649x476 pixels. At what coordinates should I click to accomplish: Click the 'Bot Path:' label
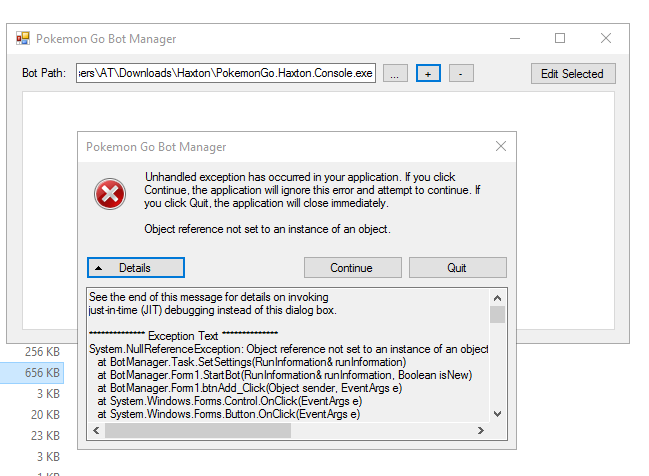pyautogui.click(x=44, y=73)
